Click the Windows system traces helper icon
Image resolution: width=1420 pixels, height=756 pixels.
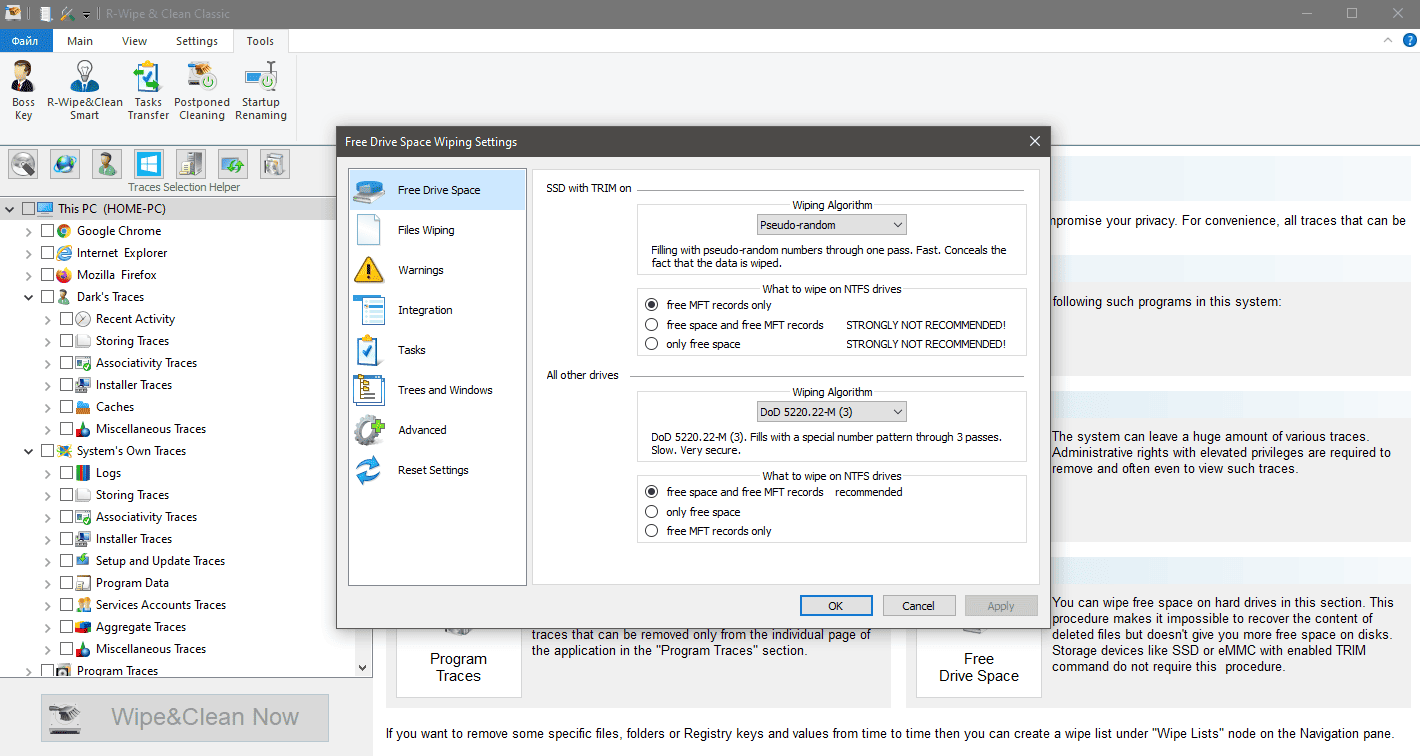click(149, 163)
